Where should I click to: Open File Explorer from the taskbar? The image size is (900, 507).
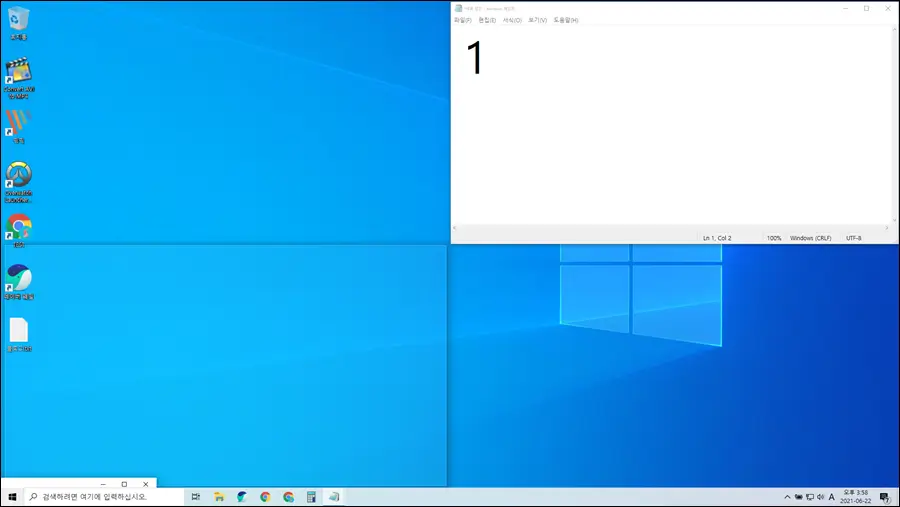[219, 497]
